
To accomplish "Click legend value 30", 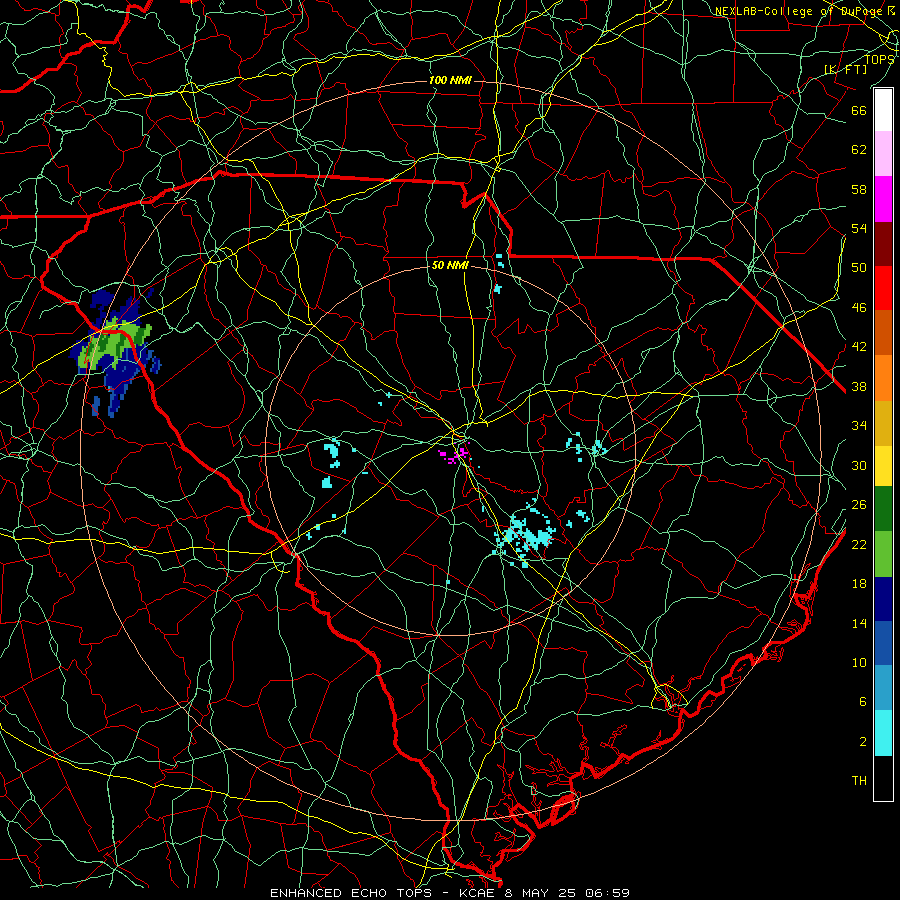I will pyautogui.click(x=859, y=465).
